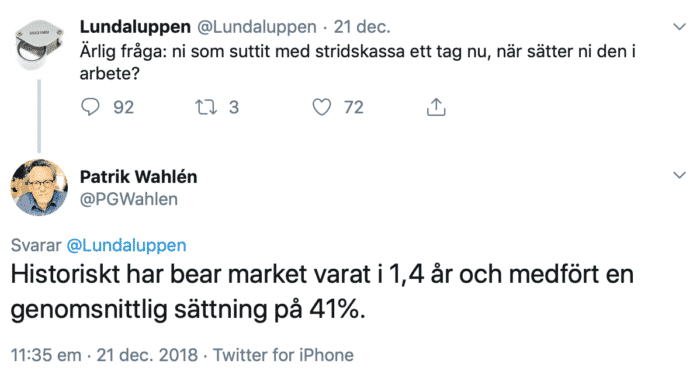700x381 pixels.
Task: View the 92 replies count
Action: click(x=123, y=108)
